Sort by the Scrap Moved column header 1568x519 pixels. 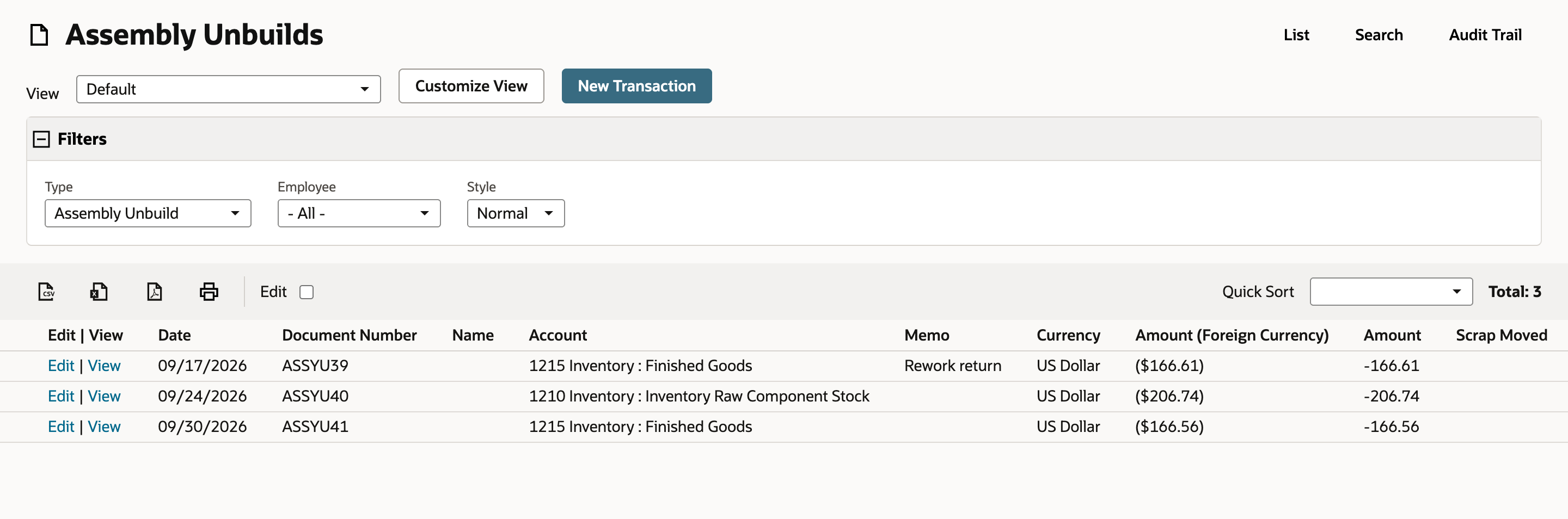(x=1501, y=335)
